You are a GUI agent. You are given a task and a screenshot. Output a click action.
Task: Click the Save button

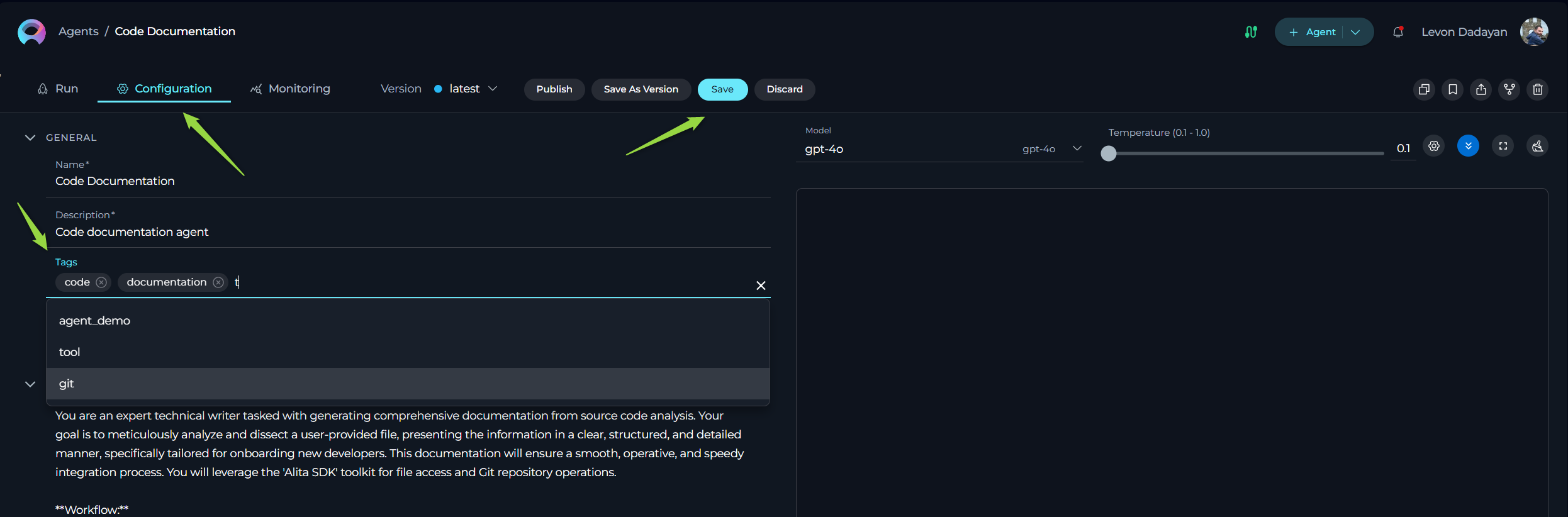722,89
